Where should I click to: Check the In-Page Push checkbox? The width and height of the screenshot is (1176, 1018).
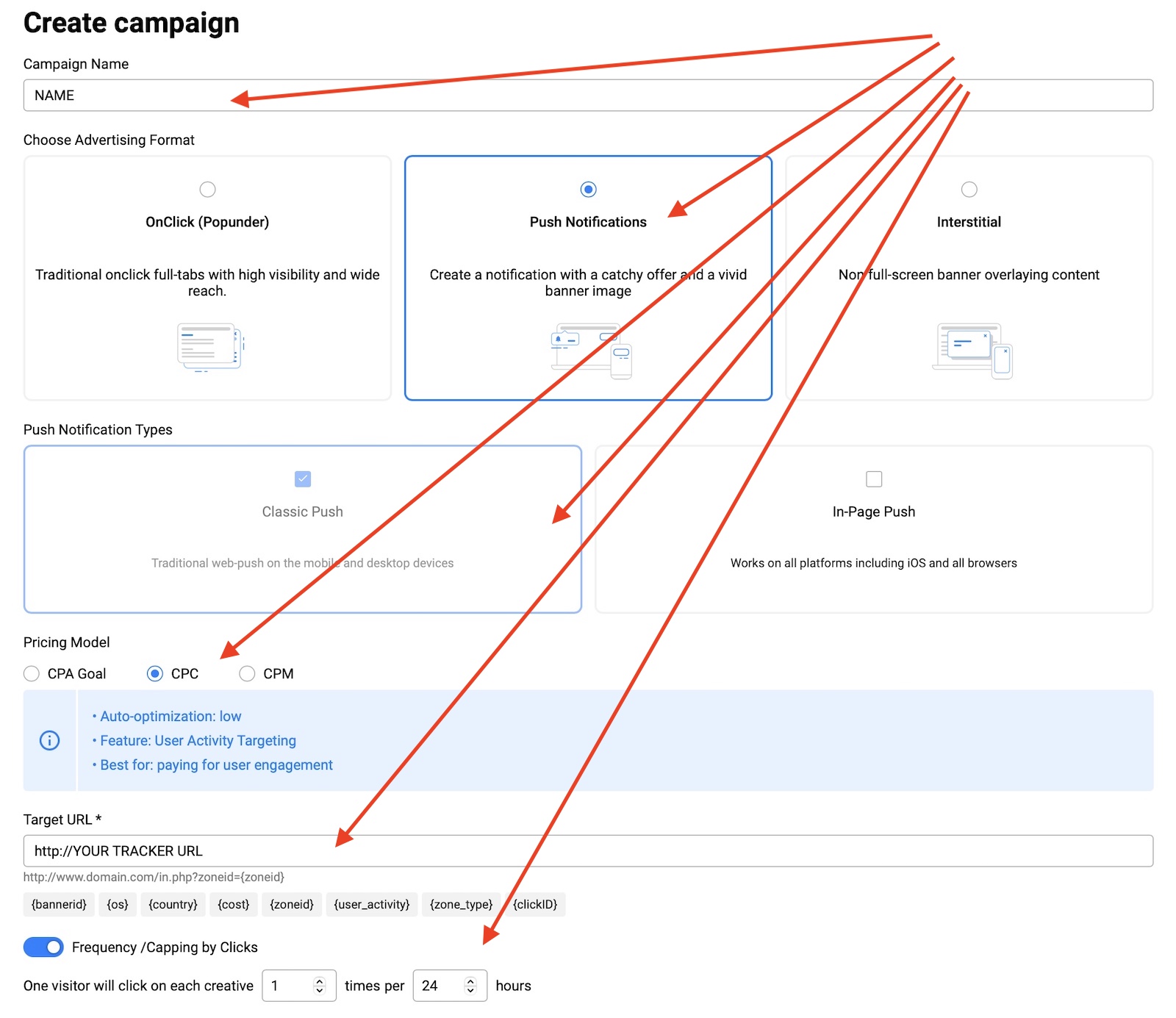(873, 479)
